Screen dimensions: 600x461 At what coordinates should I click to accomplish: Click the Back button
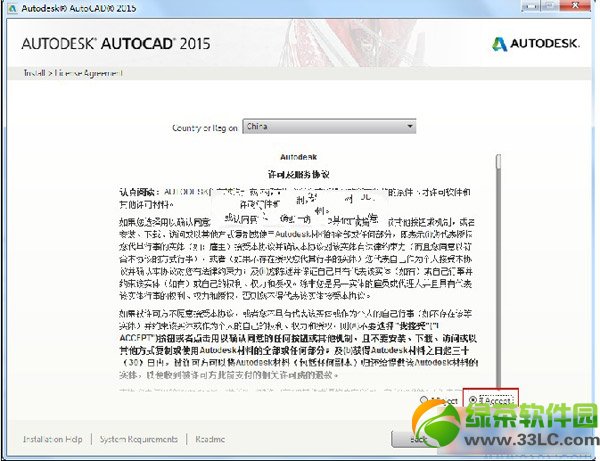417,439
